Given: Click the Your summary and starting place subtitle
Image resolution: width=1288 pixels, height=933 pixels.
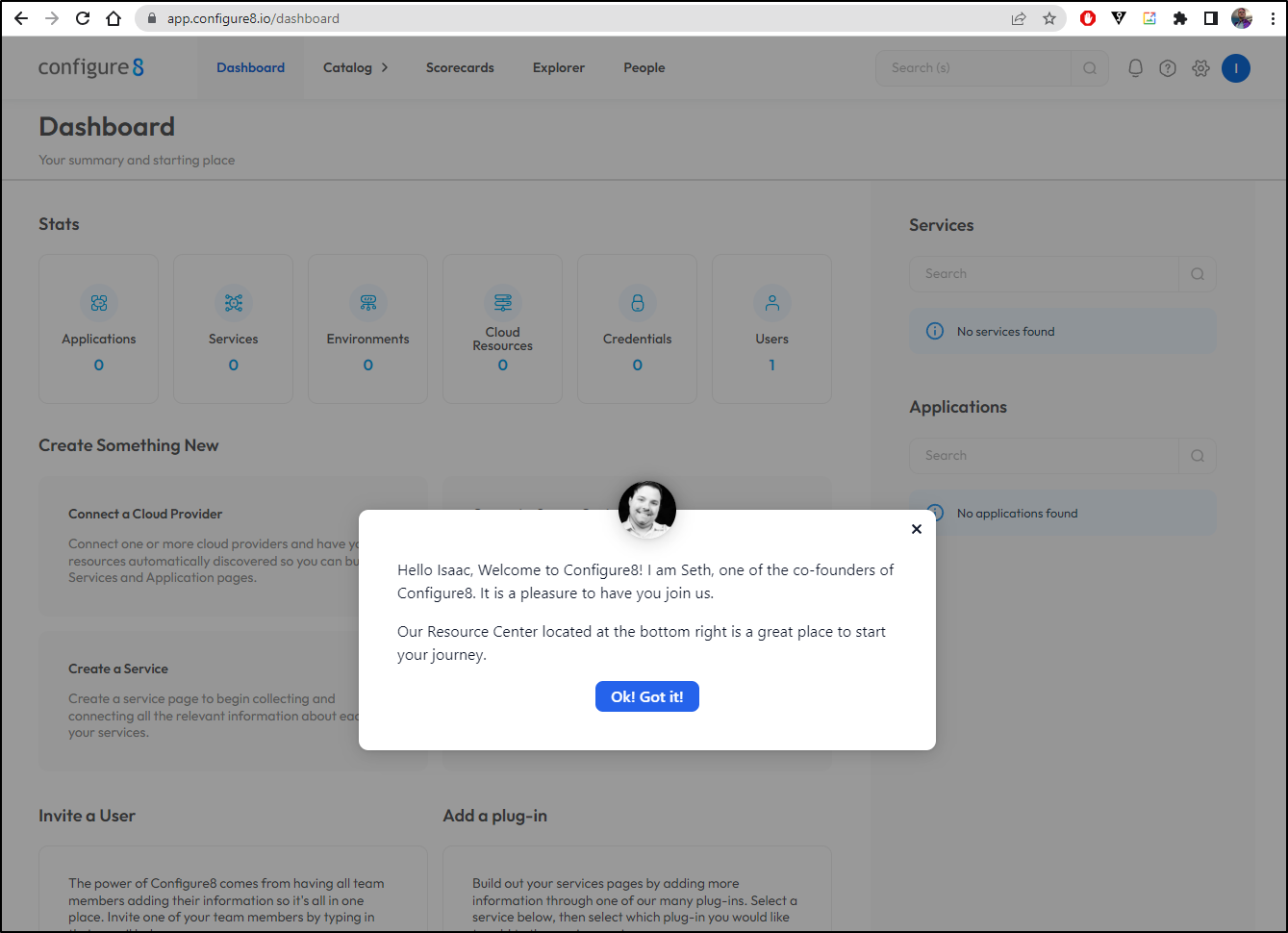Looking at the screenshot, I should coord(137,161).
